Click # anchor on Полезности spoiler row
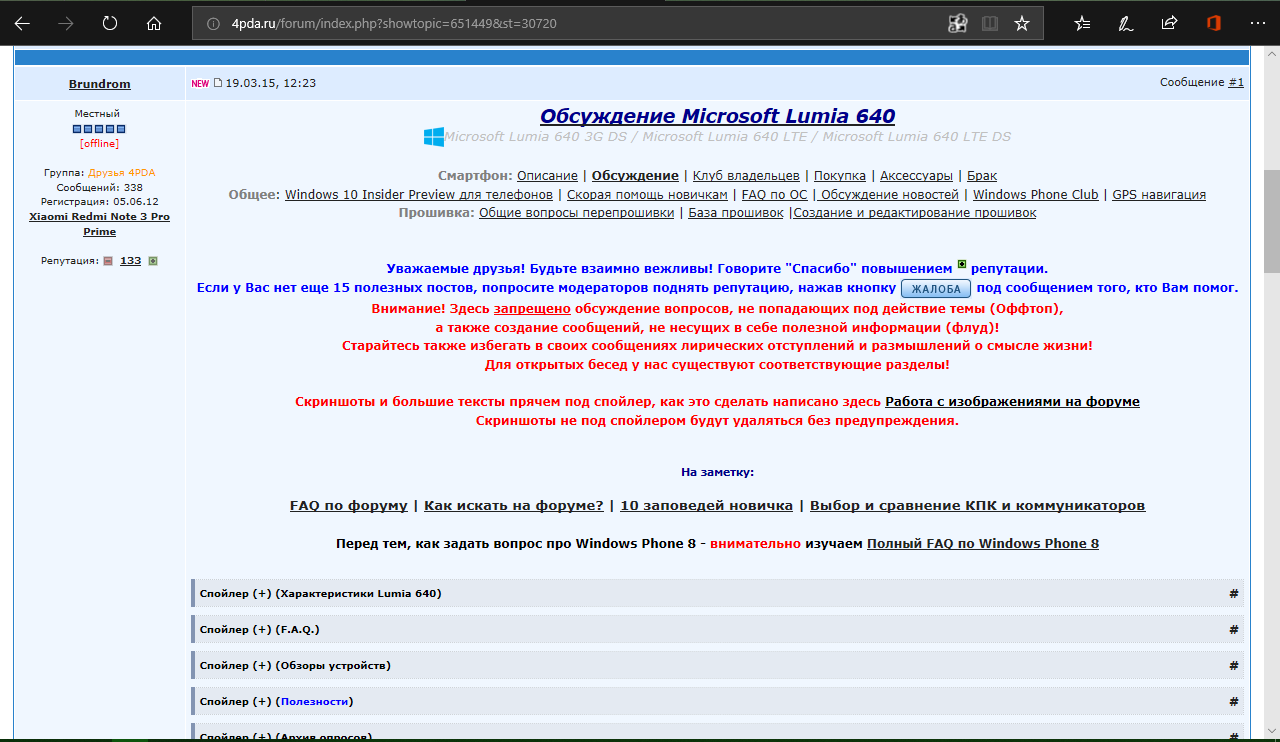The height and width of the screenshot is (742, 1280). (x=1234, y=701)
